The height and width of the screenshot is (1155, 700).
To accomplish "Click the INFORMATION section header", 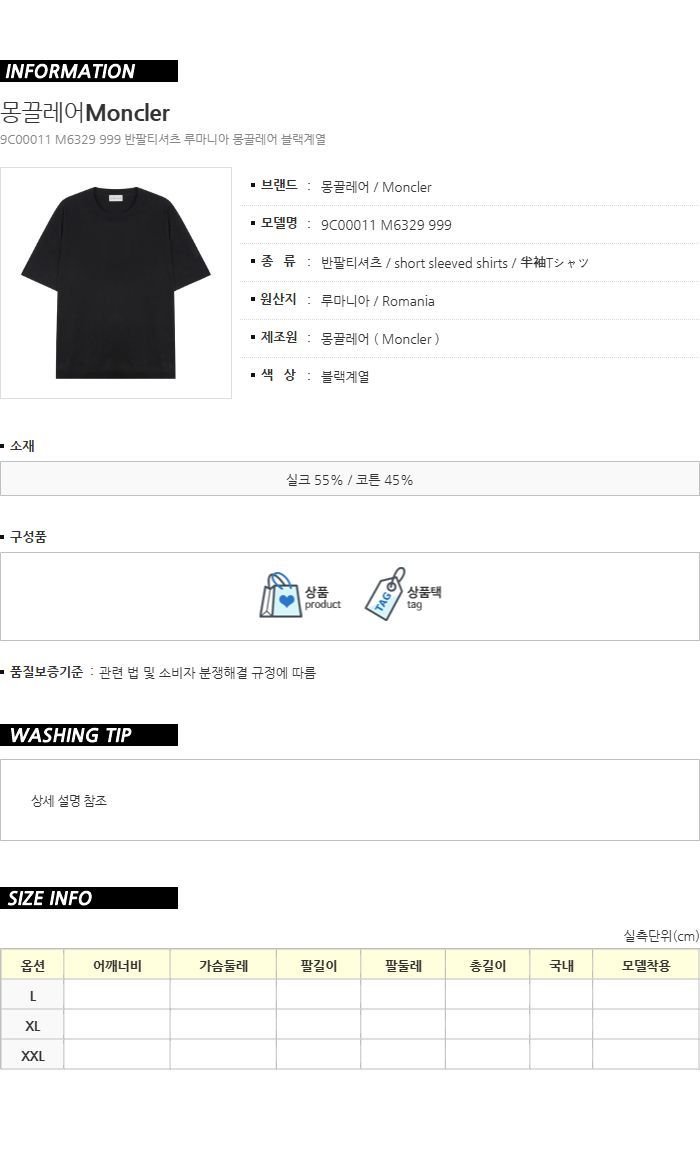I will 88,71.
